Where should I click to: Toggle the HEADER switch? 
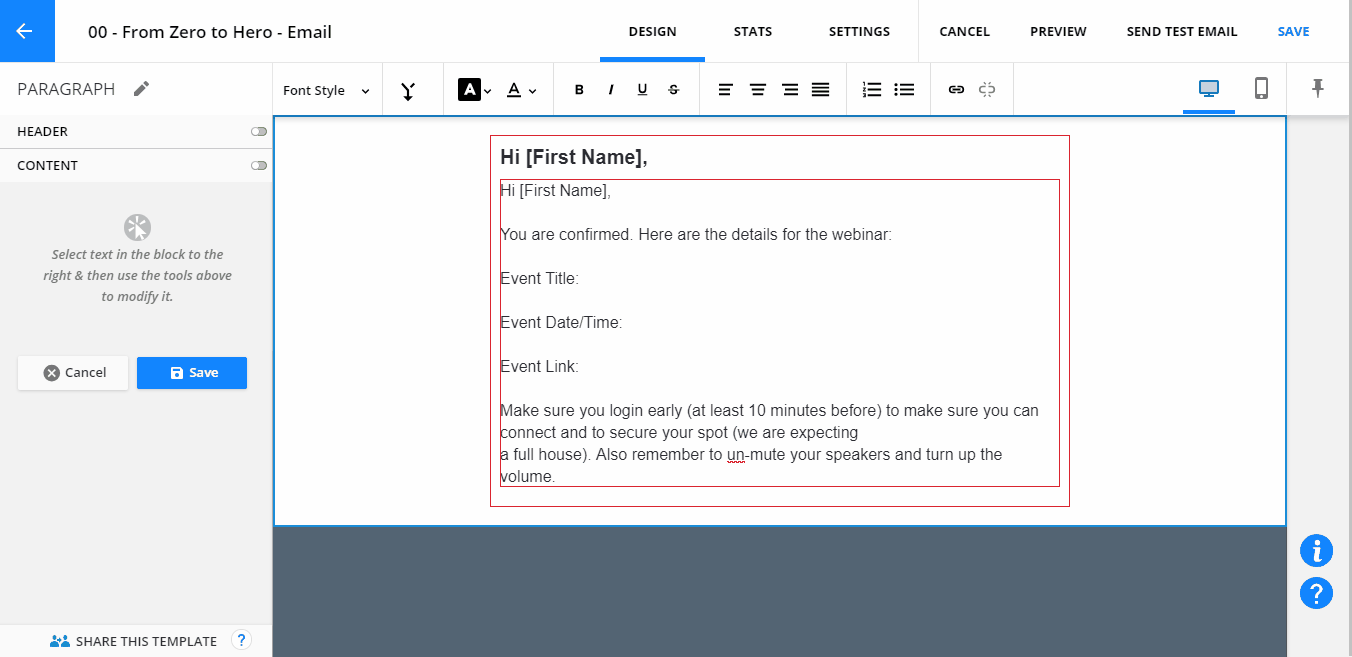[x=259, y=131]
